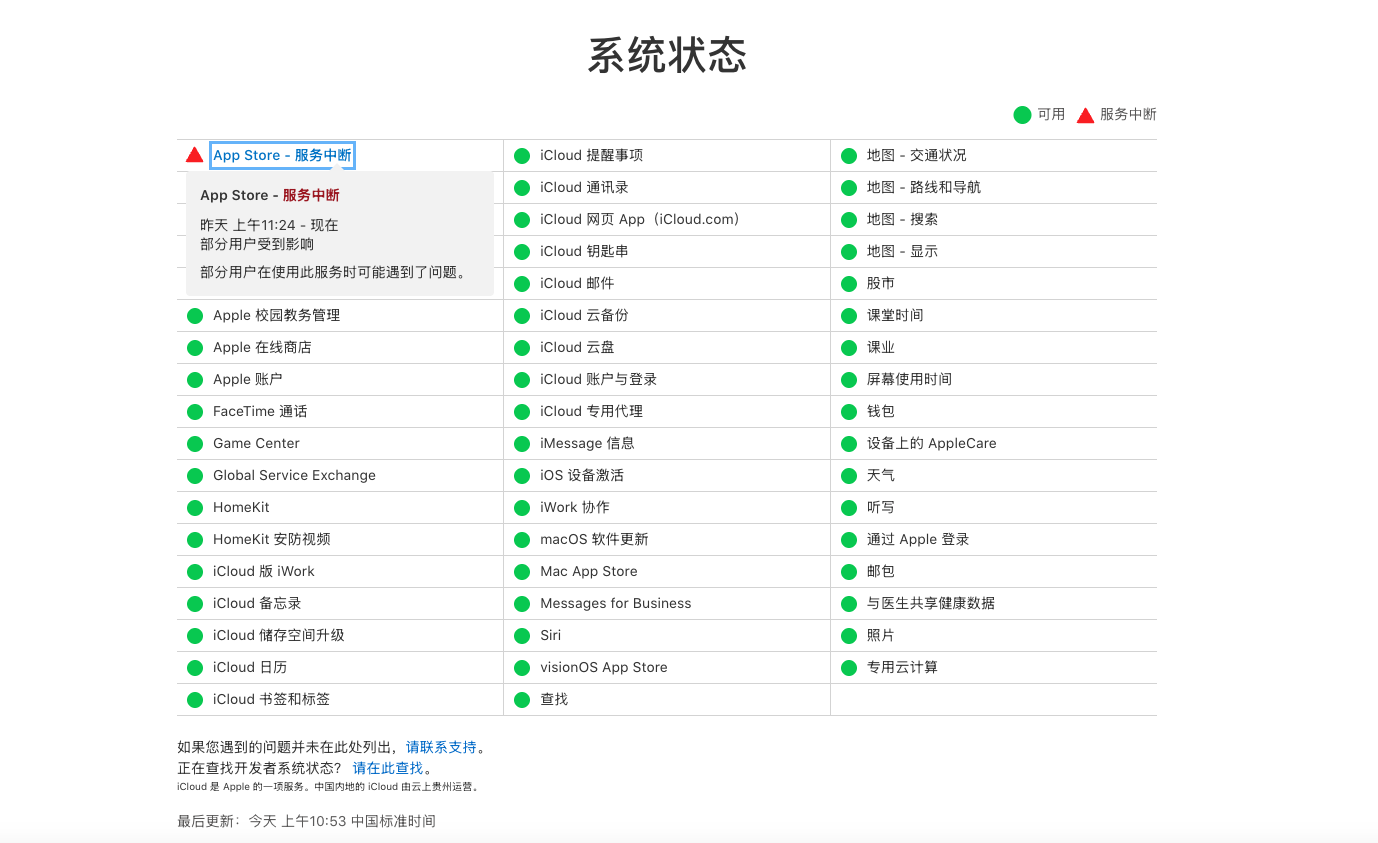1378x843 pixels.
Task: Click the green status dot for 钱包
Action: coord(849,412)
